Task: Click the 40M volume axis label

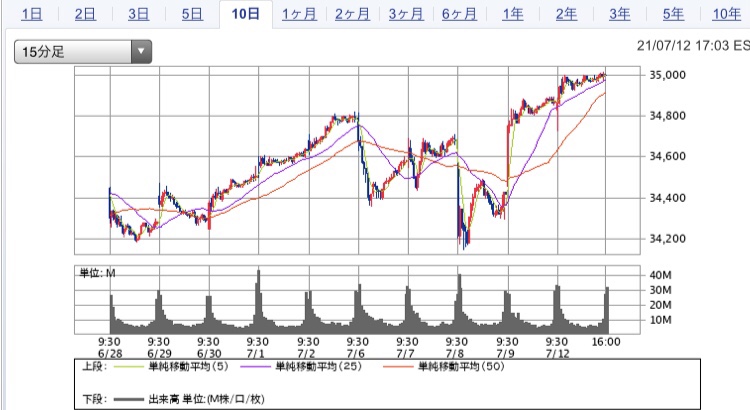Action: [661, 275]
